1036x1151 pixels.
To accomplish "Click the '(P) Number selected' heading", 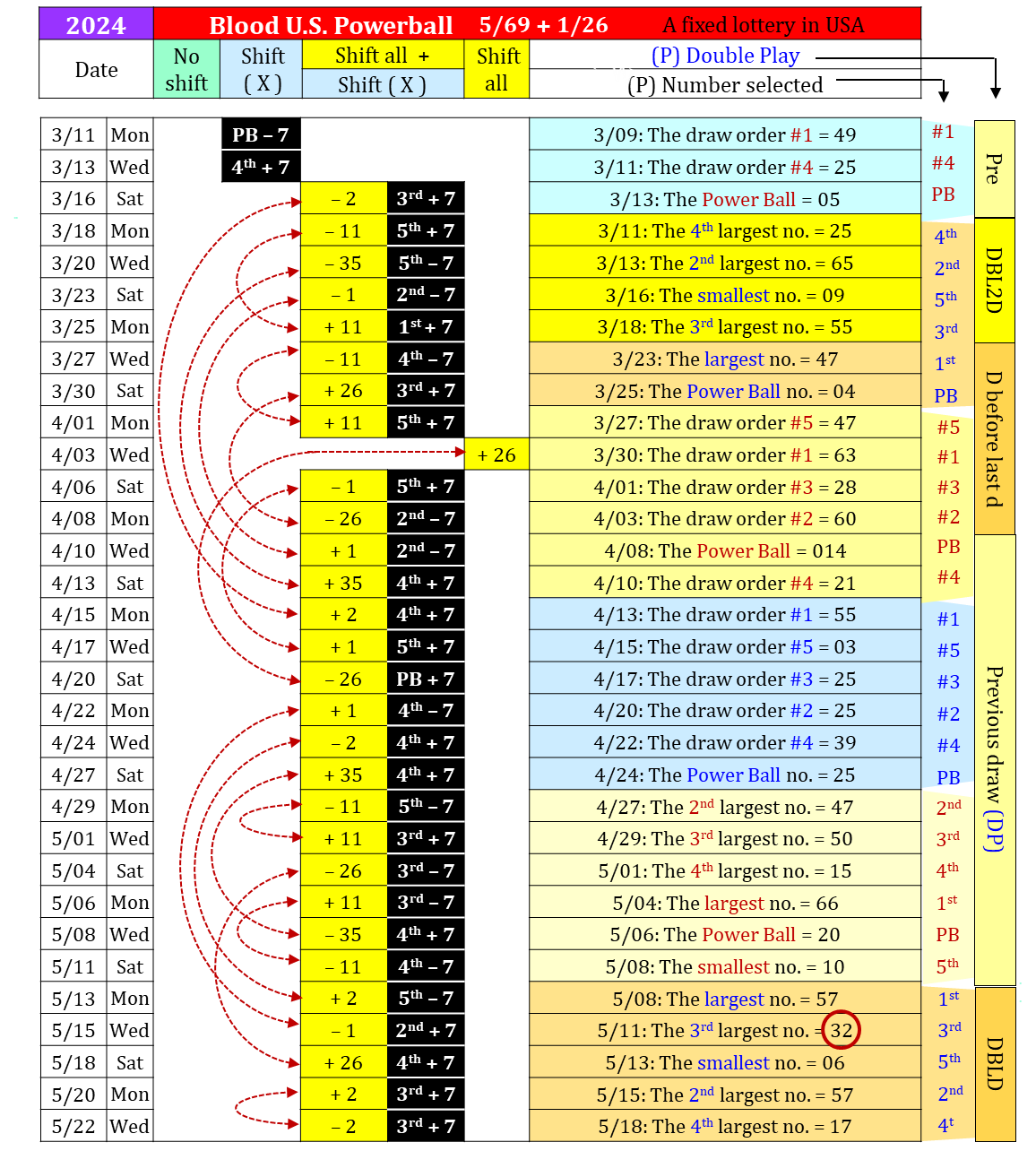I will point(725,85).
